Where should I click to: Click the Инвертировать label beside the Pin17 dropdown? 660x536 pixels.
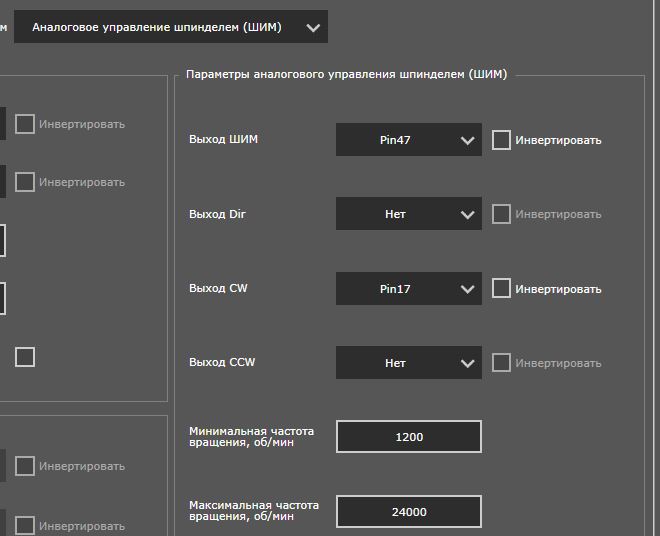tap(558, 289)
